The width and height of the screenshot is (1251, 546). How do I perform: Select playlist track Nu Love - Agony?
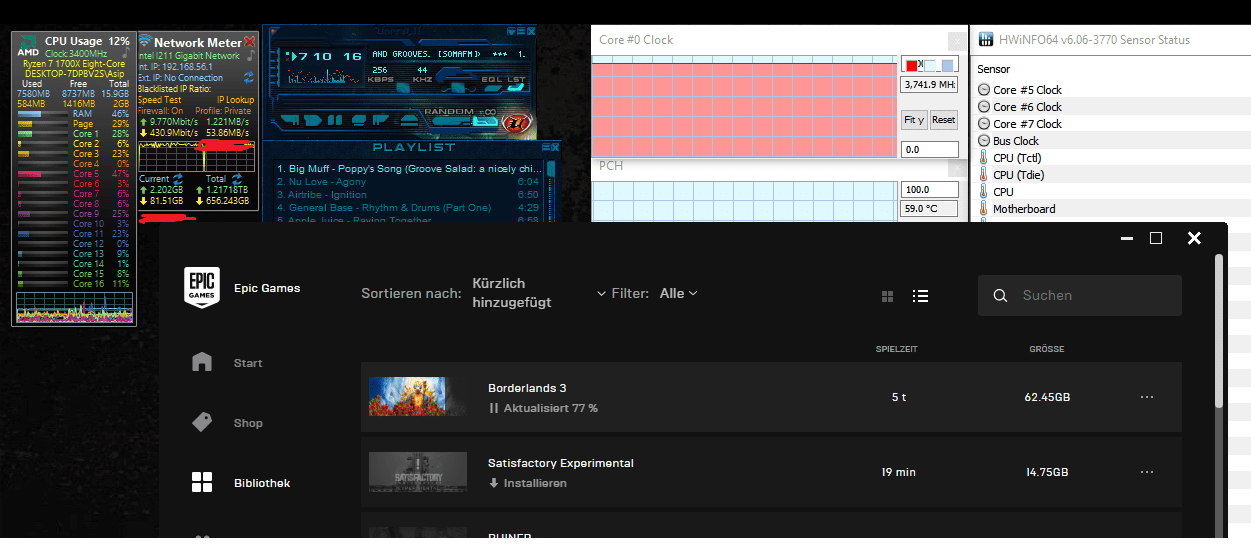pyautogui.click(x=408, y=182)
